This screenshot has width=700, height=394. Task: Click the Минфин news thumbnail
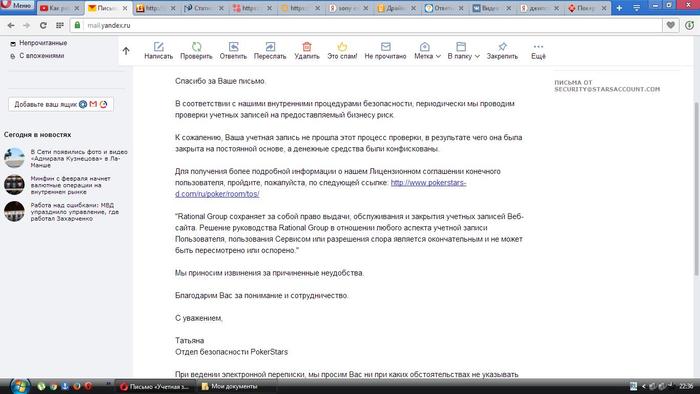click(x=14, y=184)
